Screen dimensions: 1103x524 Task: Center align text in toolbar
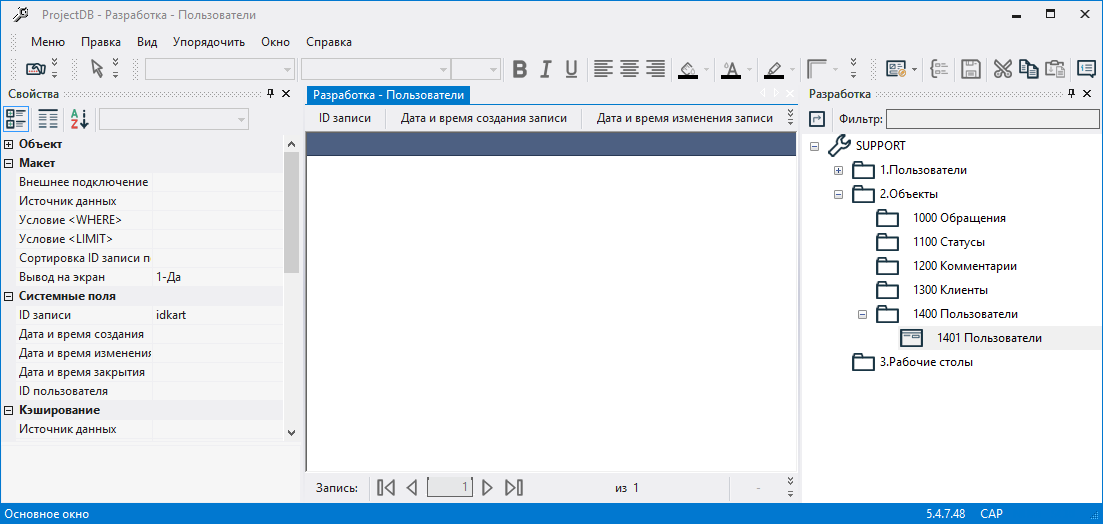coord(629,69)
